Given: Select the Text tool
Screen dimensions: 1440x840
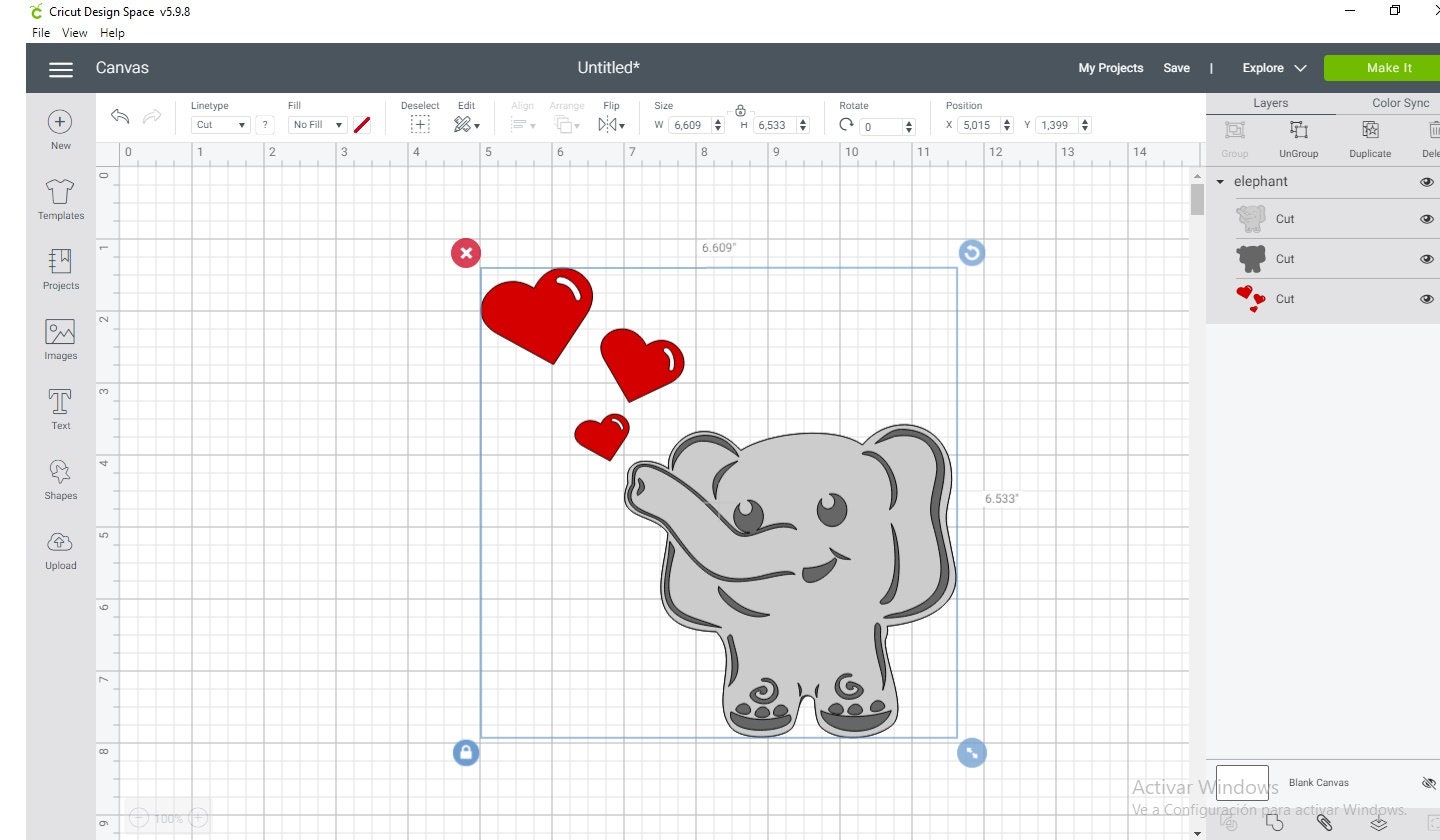Looking at the screenshot, I should click(x=60, y=408).
